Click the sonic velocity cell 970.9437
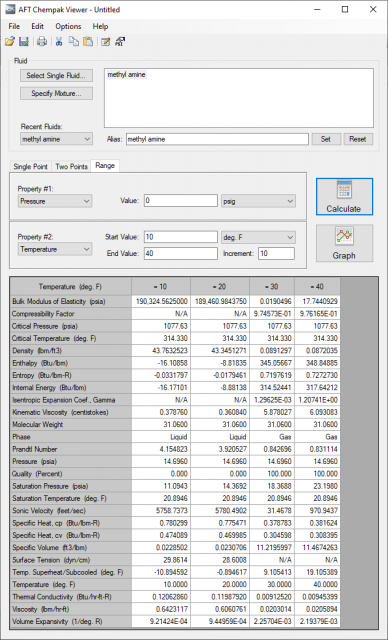Viewport: 388px width, 640px height. pyautogui.click(x=317, y=511)
